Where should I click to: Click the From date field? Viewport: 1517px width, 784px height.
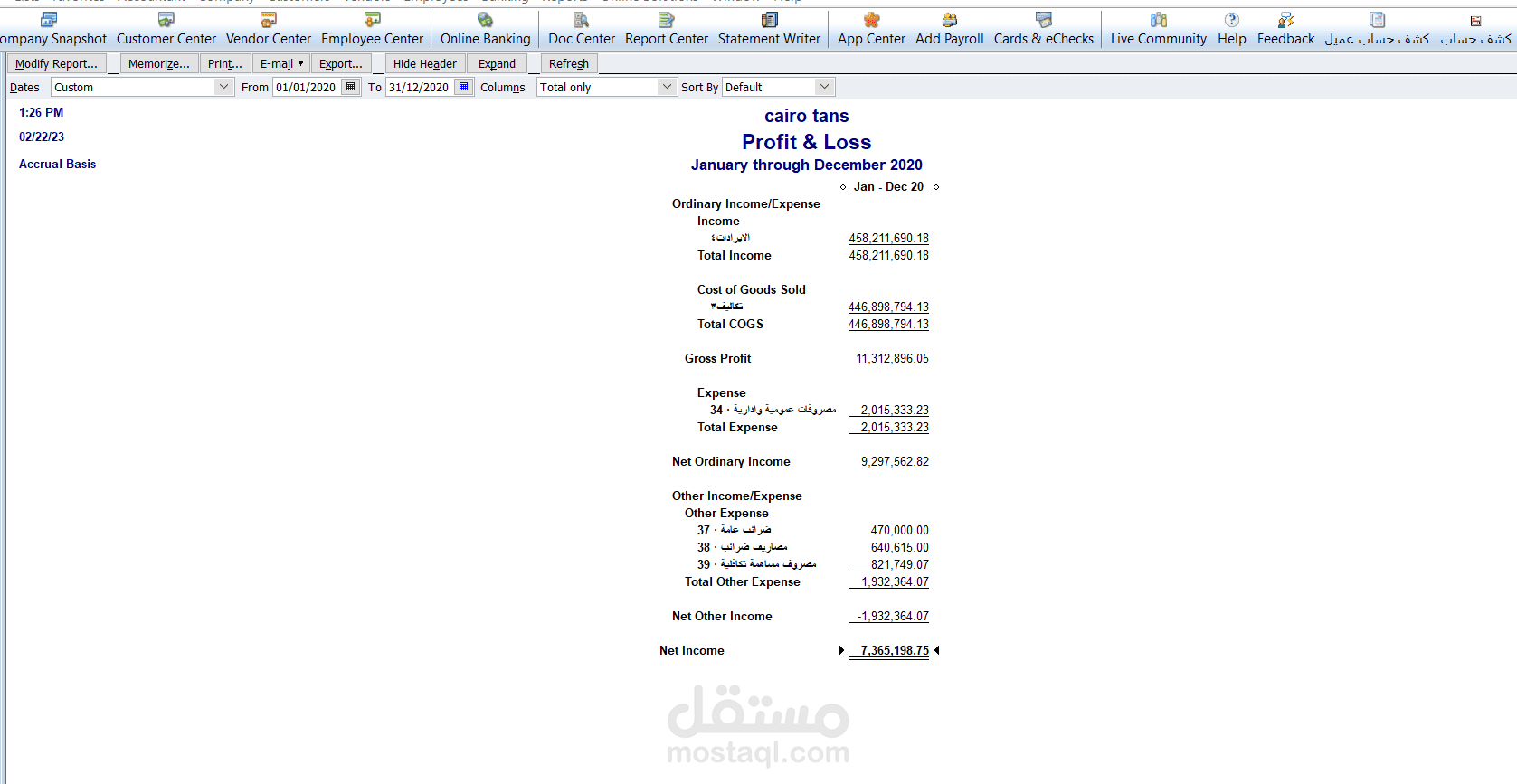[307, 87]
